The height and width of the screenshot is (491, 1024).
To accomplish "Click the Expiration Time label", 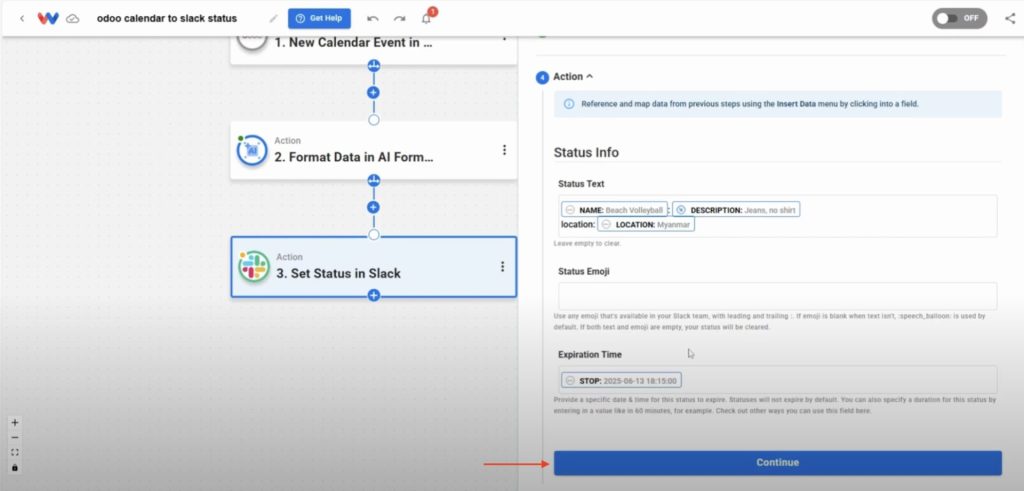I will [x=590, y=355].
